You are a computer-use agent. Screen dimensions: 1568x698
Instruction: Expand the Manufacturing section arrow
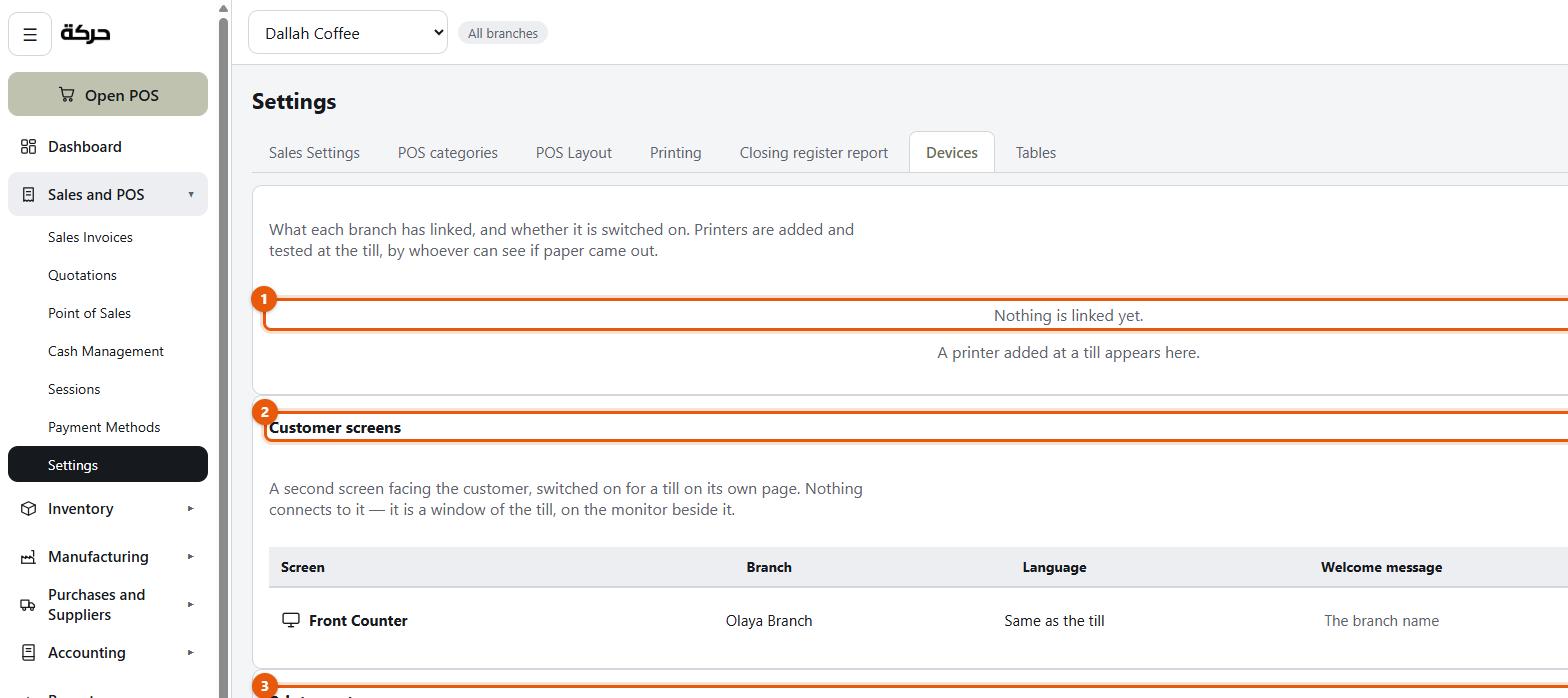click(x=191, y=557)
